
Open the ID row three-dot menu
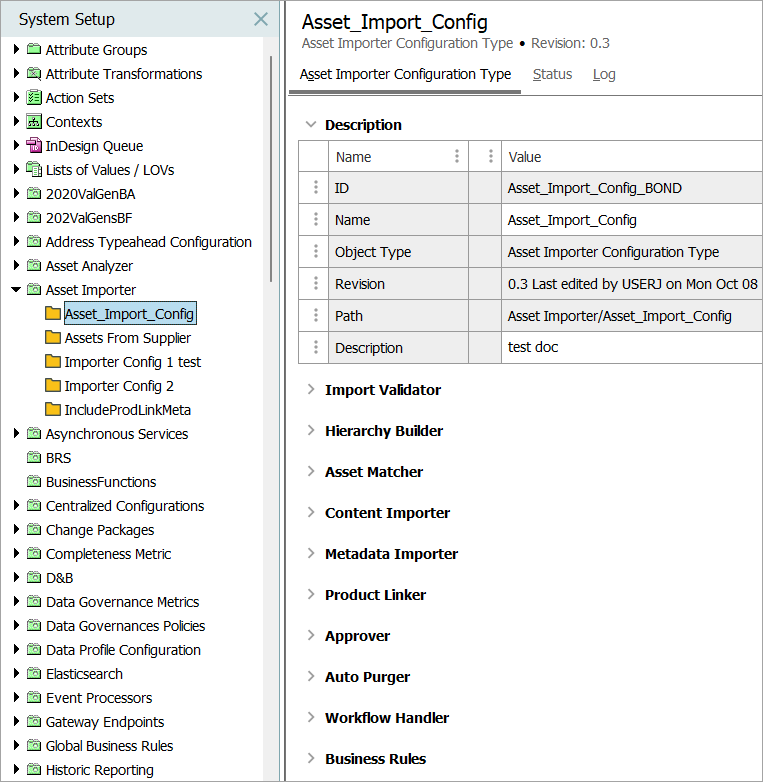click(x=316, y=188)
